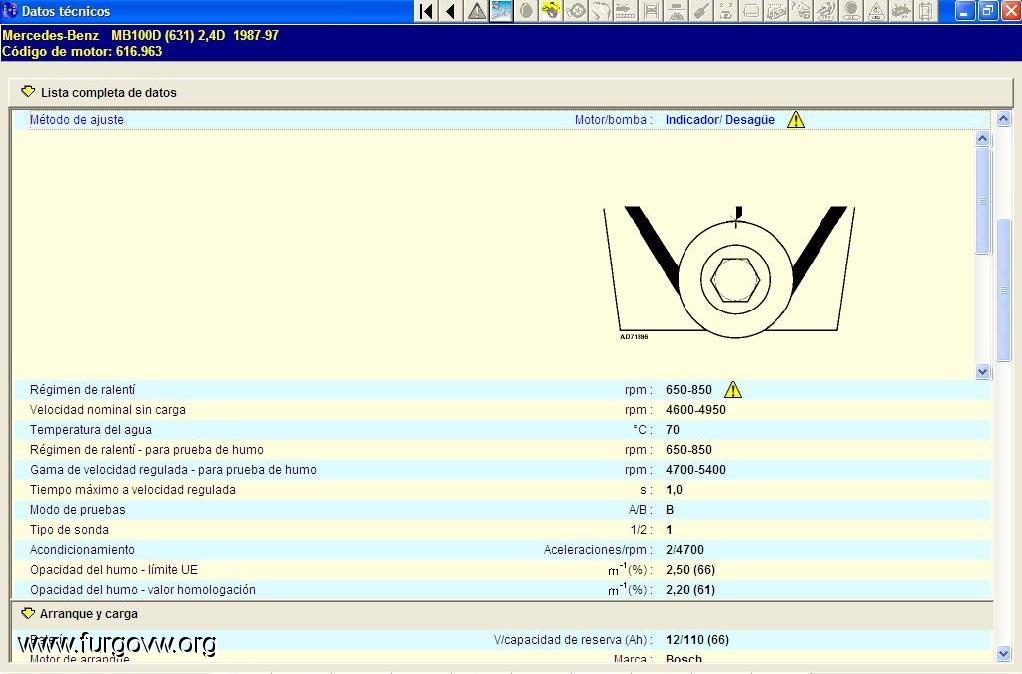Click the gray hazard triangle toolbar icon
This screenshot has width=1022, height=674.
click(x=875, y=11)
